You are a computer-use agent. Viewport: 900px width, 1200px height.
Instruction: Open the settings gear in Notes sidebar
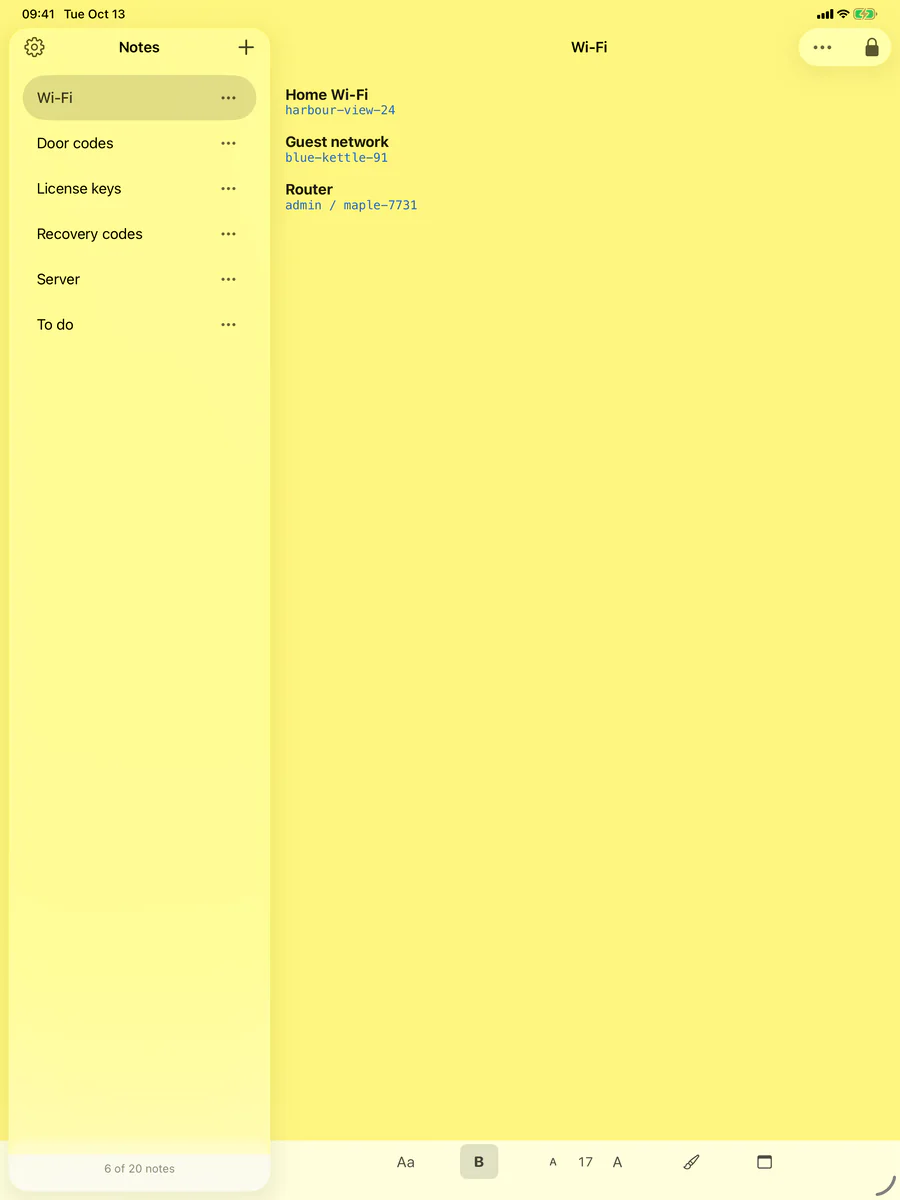(34, 47)
